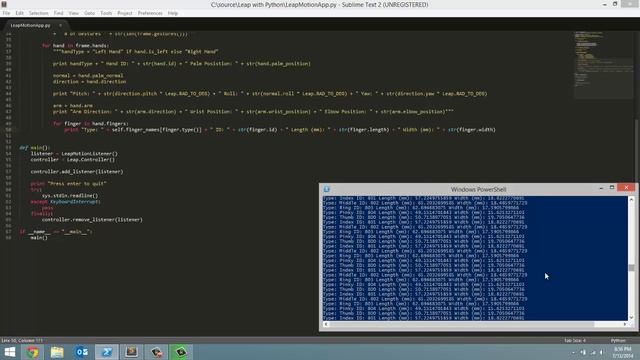The width and height of the screenshot is (640, 360).
Task: Minimize the Windows PowerShell window
Action: [x=601, y=188]
